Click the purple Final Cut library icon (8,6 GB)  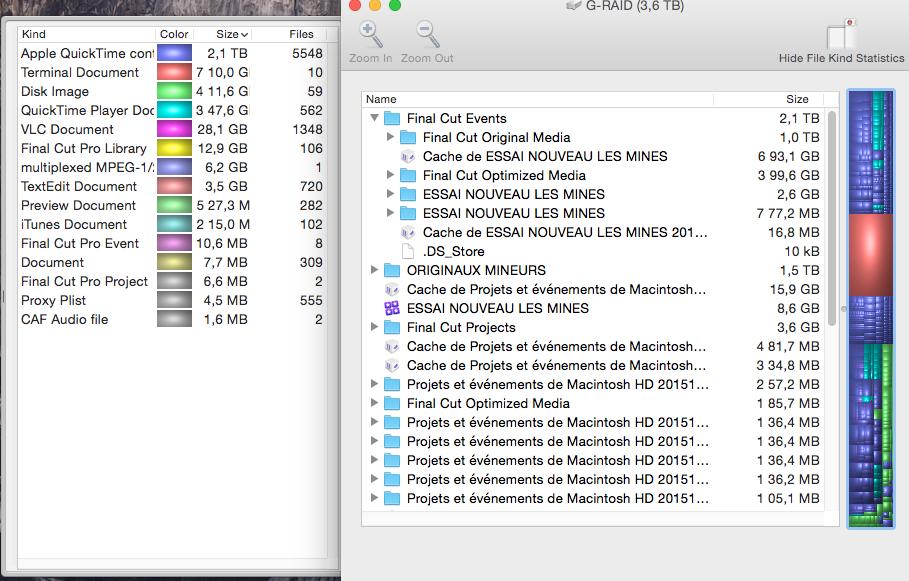[392, 308]
